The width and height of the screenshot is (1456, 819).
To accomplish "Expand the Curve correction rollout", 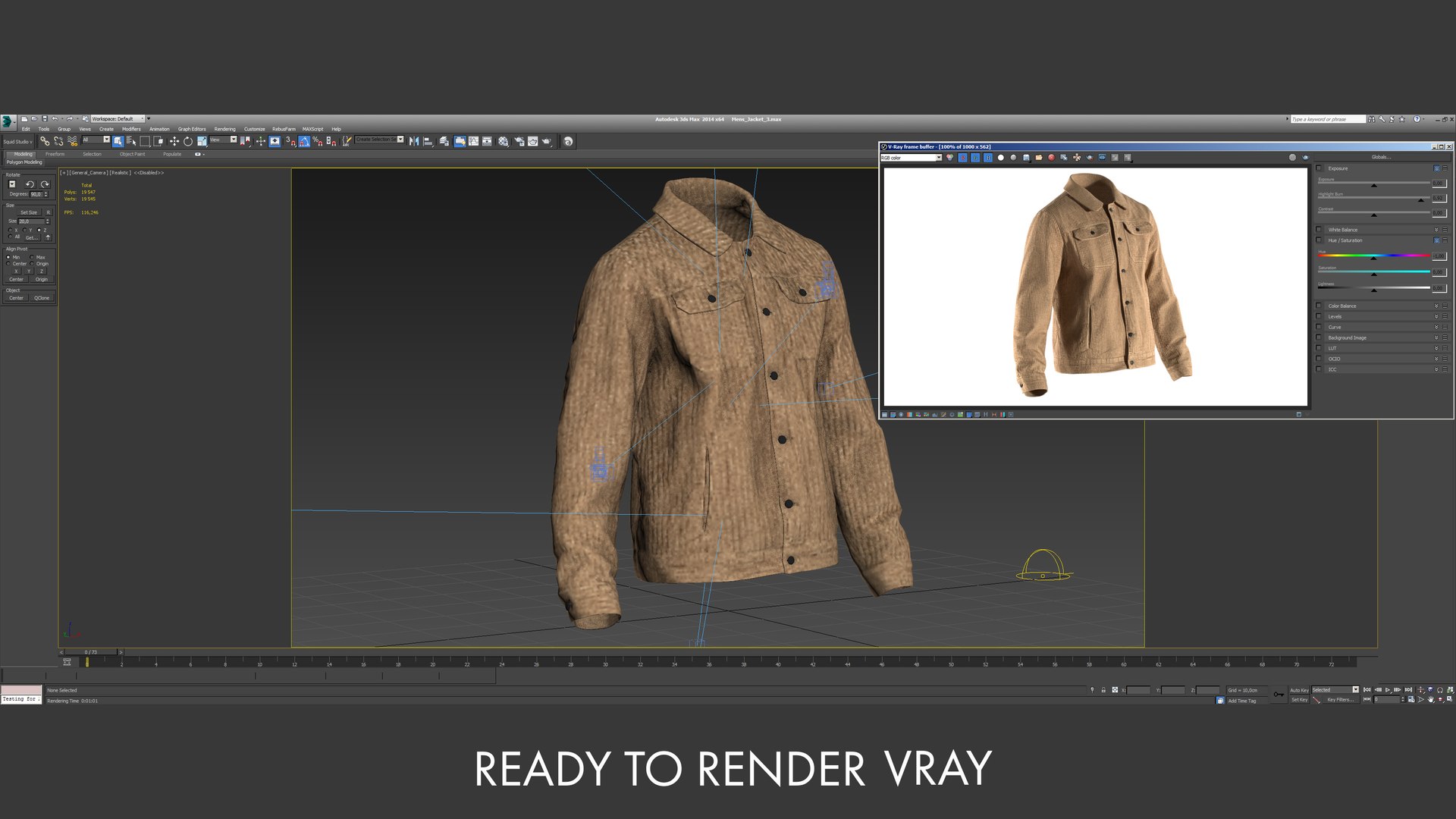I will [x=1436, y=328].
